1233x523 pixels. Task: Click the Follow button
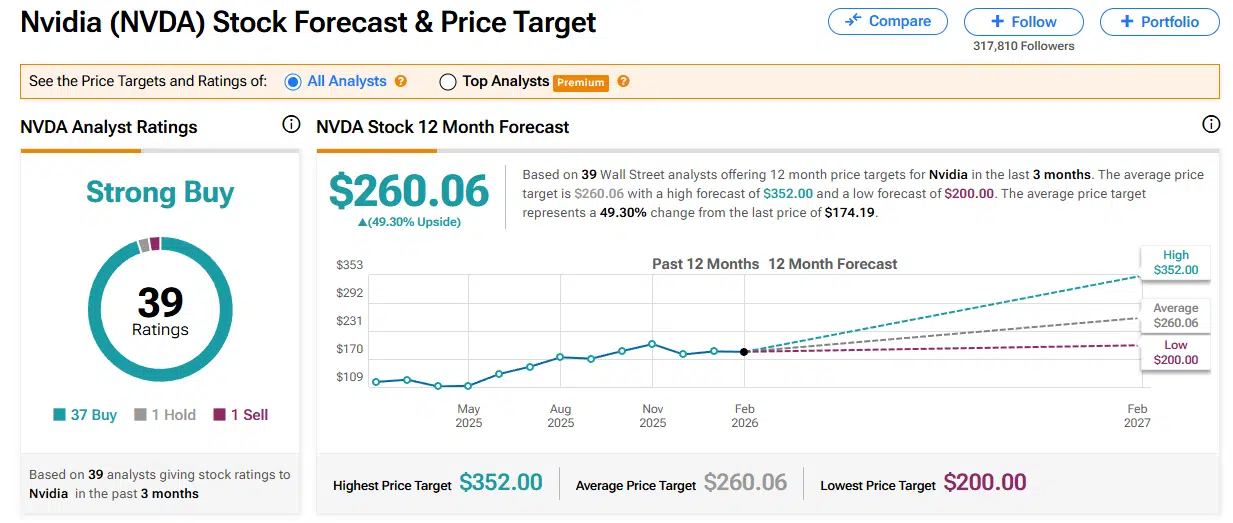click(x=1023, y=22)
